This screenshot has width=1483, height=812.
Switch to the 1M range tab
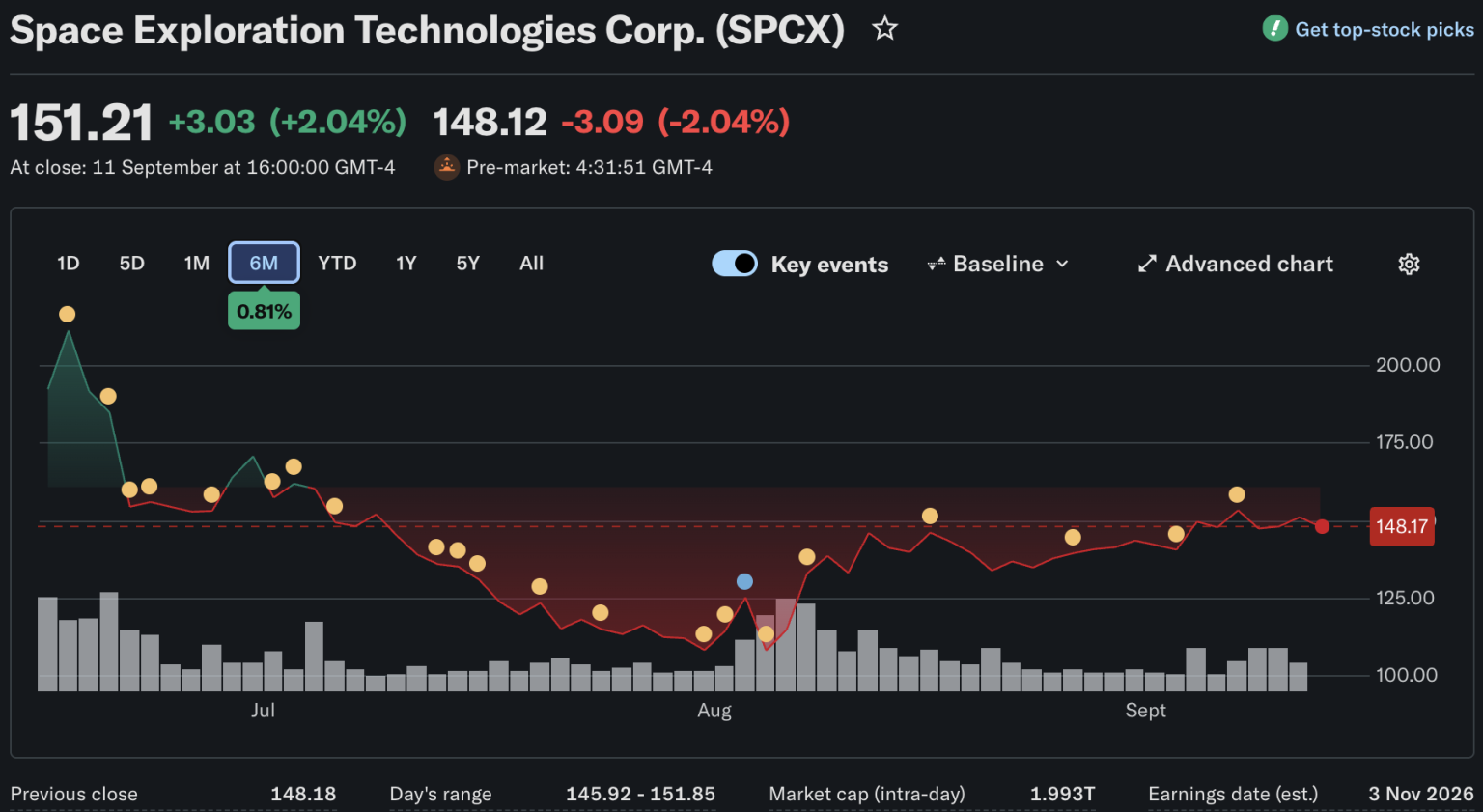tap(197, 264)
